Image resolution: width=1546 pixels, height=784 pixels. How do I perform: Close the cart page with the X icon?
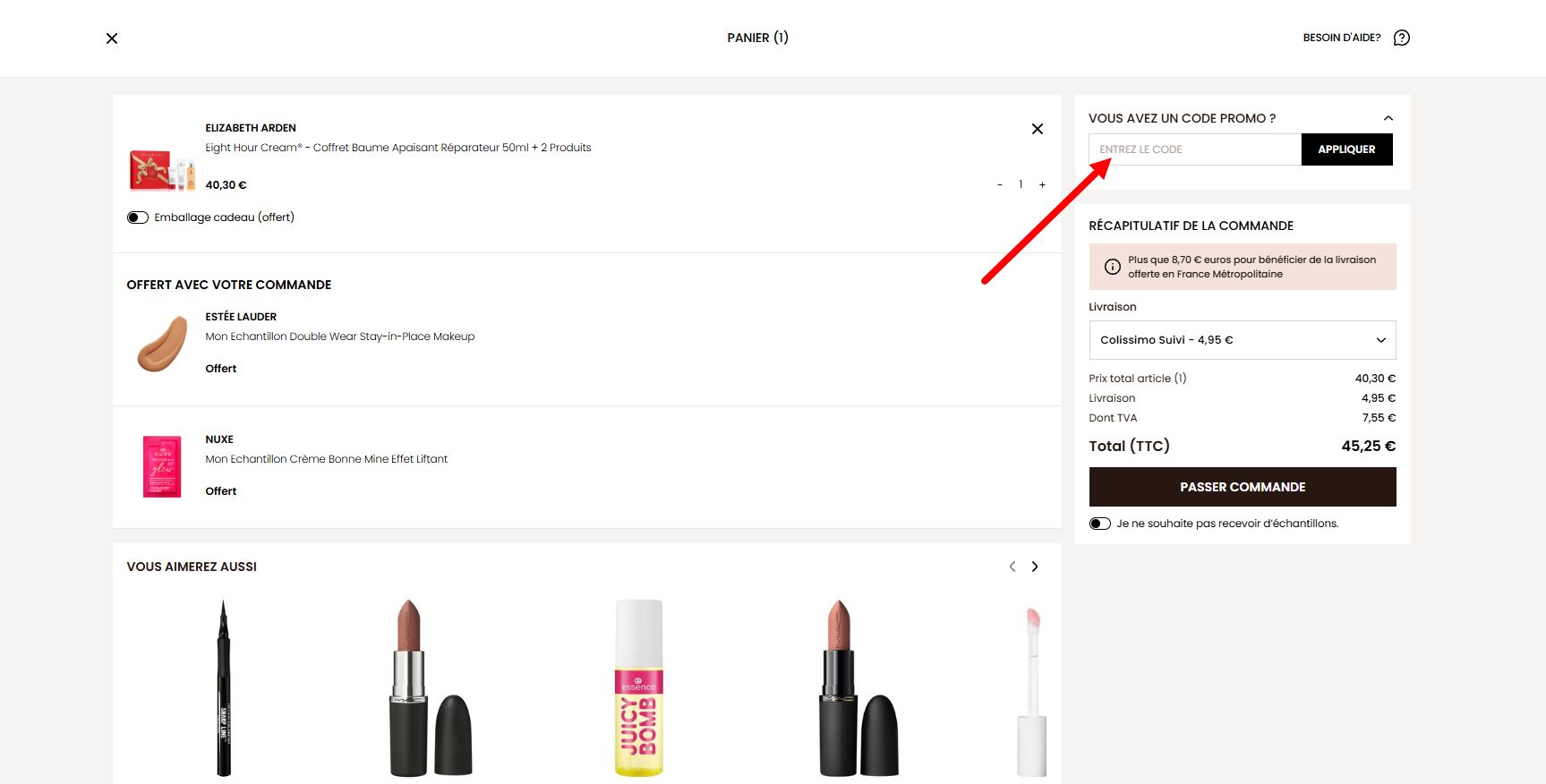coord(112,38)
